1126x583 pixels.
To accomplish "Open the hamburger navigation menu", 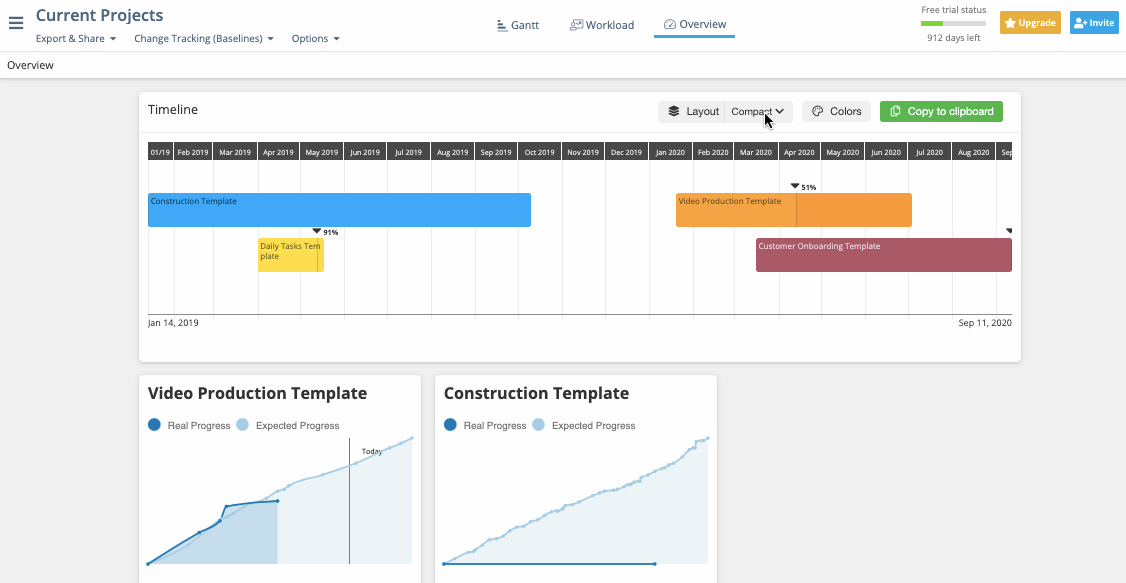I will pyautogui.click(x=16, y=24).
